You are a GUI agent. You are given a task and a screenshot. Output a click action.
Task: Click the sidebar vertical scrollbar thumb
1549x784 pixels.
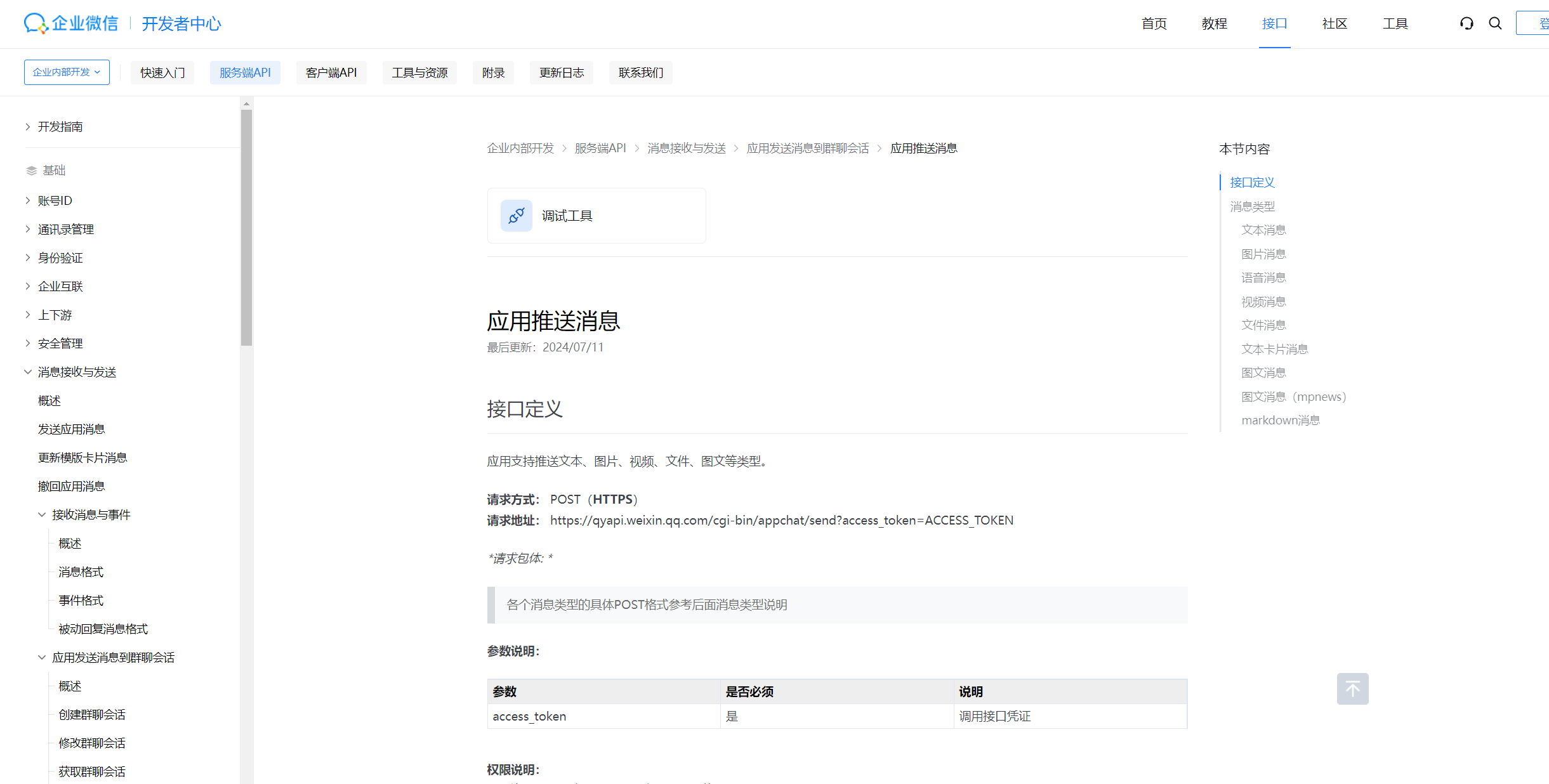coord(247,228)
